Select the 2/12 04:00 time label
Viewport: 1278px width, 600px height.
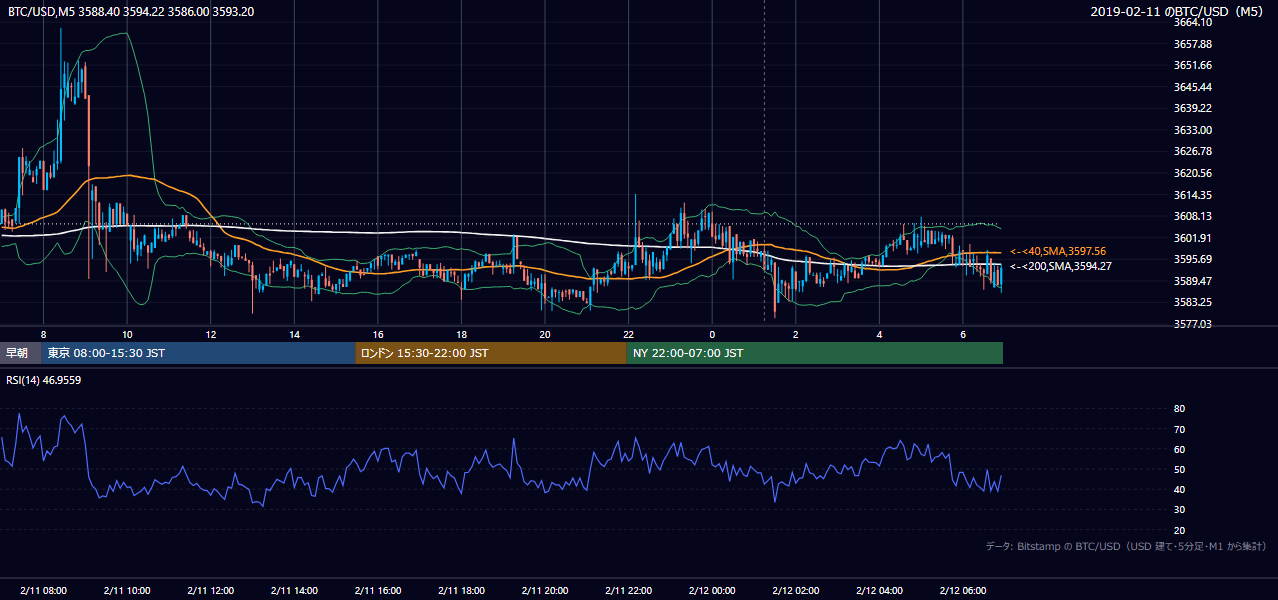point(879,590)
